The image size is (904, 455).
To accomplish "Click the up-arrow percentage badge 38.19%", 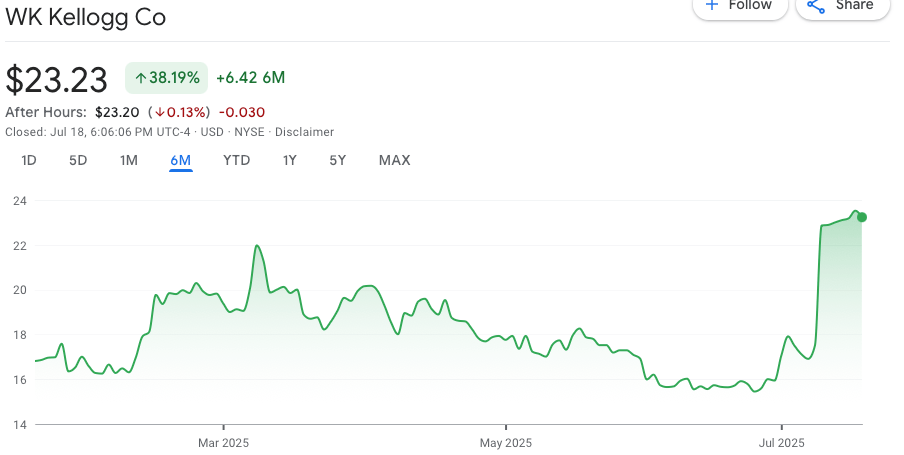I will click(x=167, y=78).
